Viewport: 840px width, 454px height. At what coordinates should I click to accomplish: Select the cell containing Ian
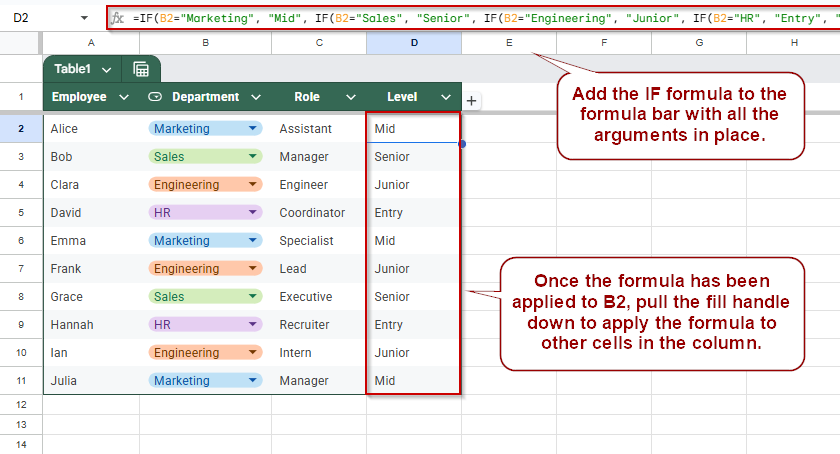91,353
